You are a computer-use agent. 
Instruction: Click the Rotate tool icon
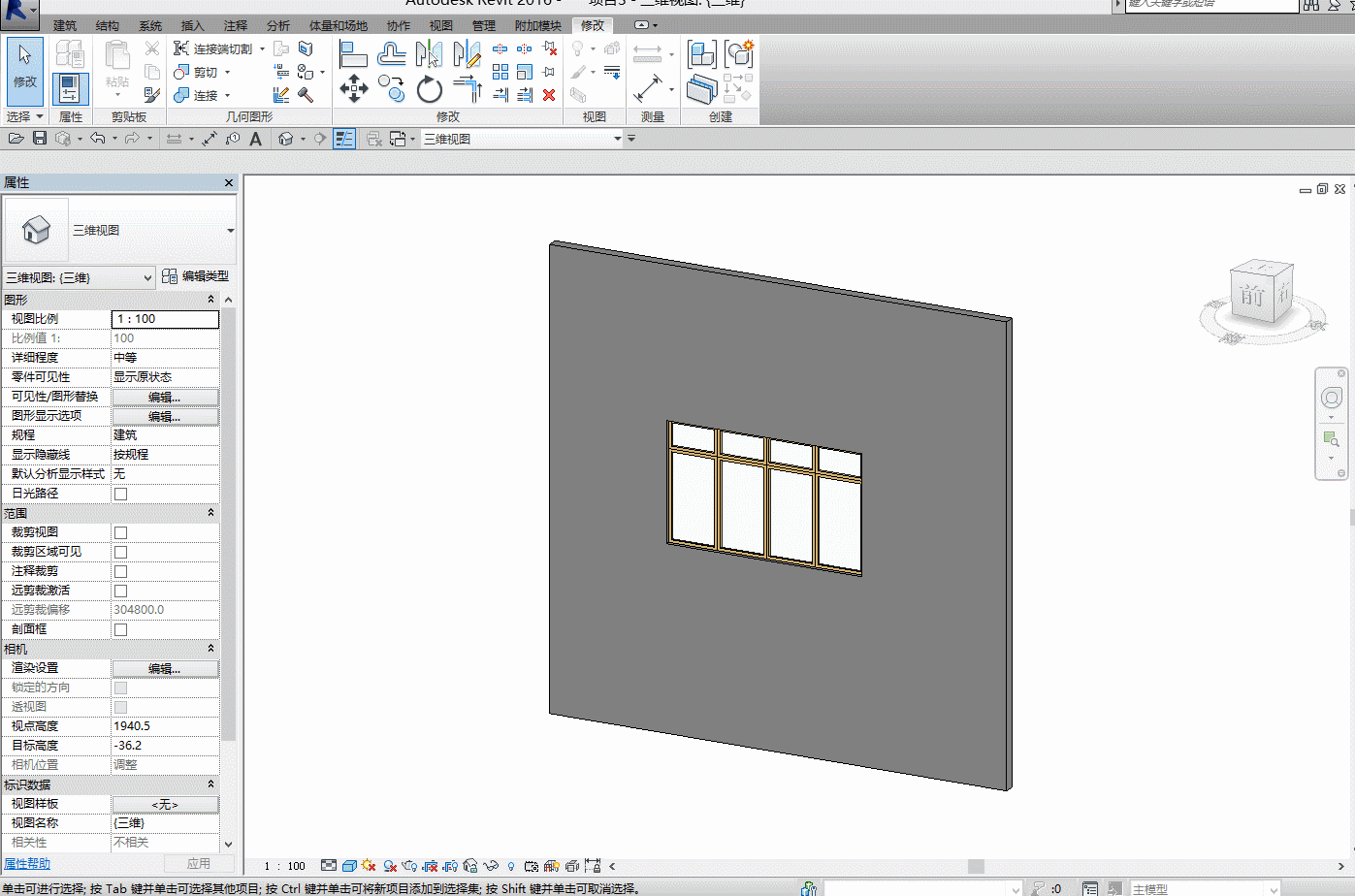point(429,90)
